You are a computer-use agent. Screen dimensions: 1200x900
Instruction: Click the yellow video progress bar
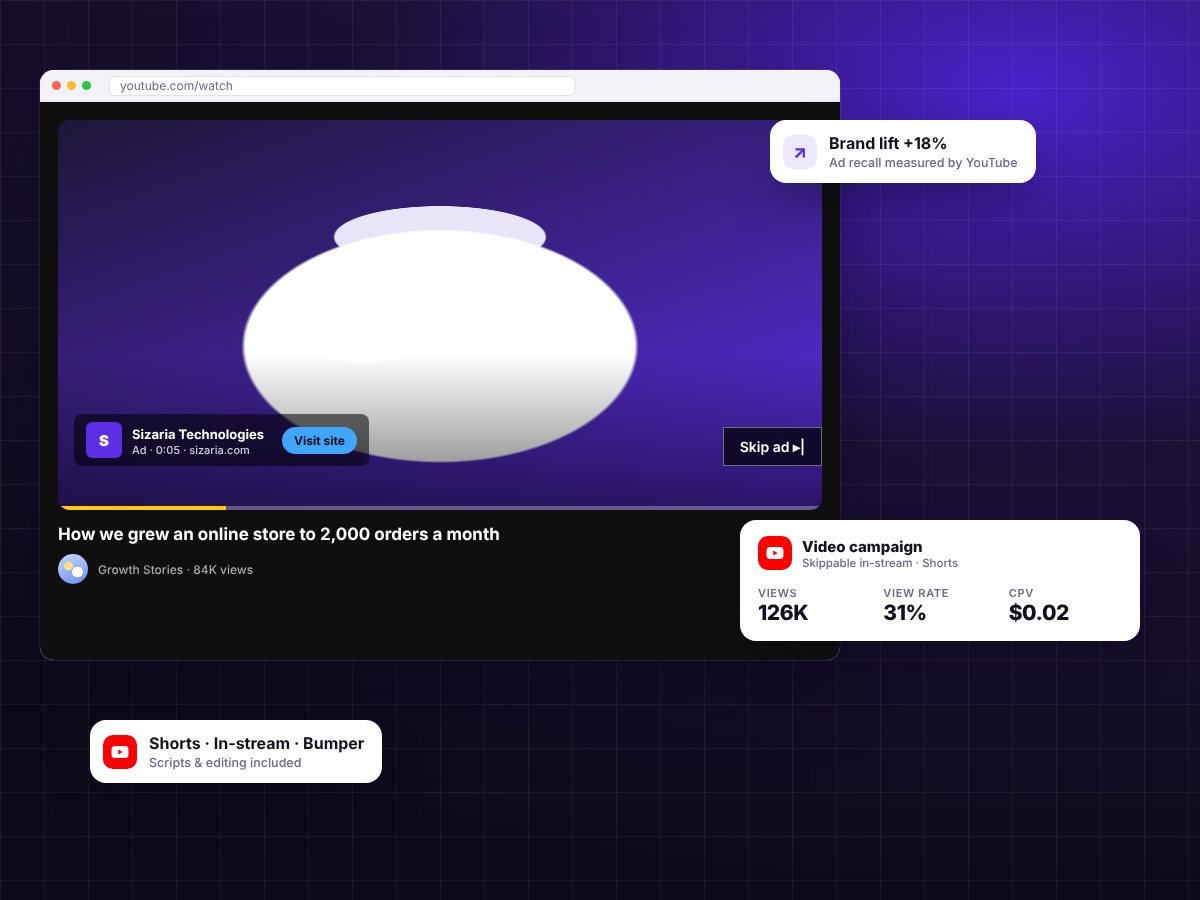pos(142,507)
